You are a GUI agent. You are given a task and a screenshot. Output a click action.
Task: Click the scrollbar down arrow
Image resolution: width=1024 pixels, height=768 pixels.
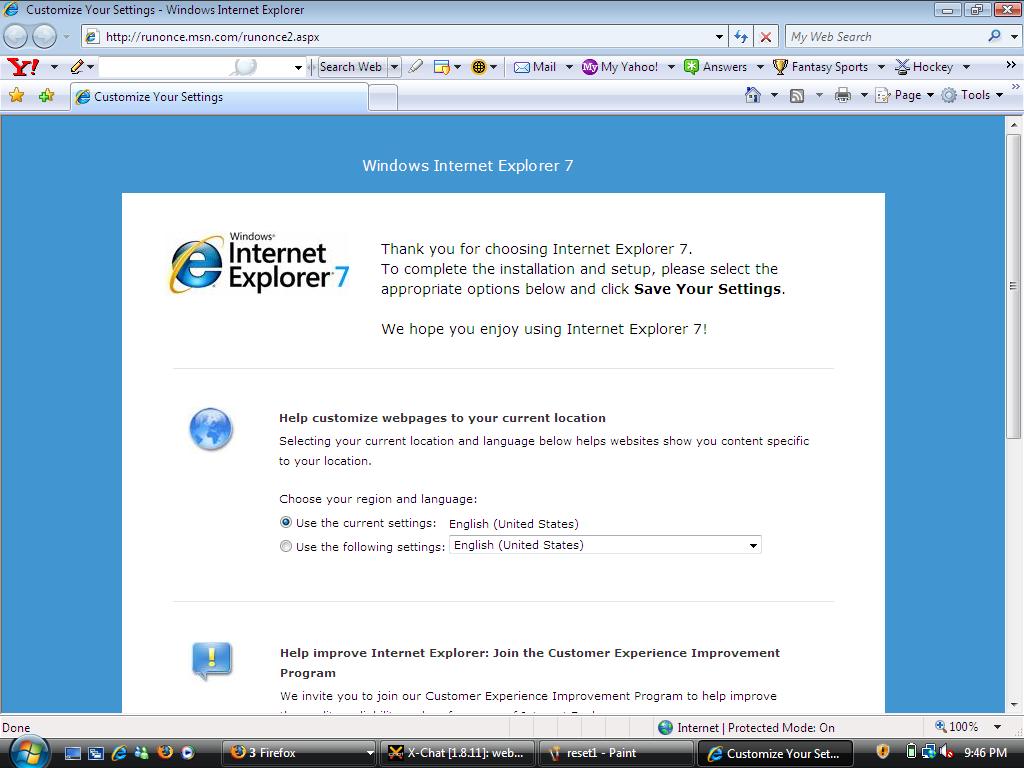1014,705
